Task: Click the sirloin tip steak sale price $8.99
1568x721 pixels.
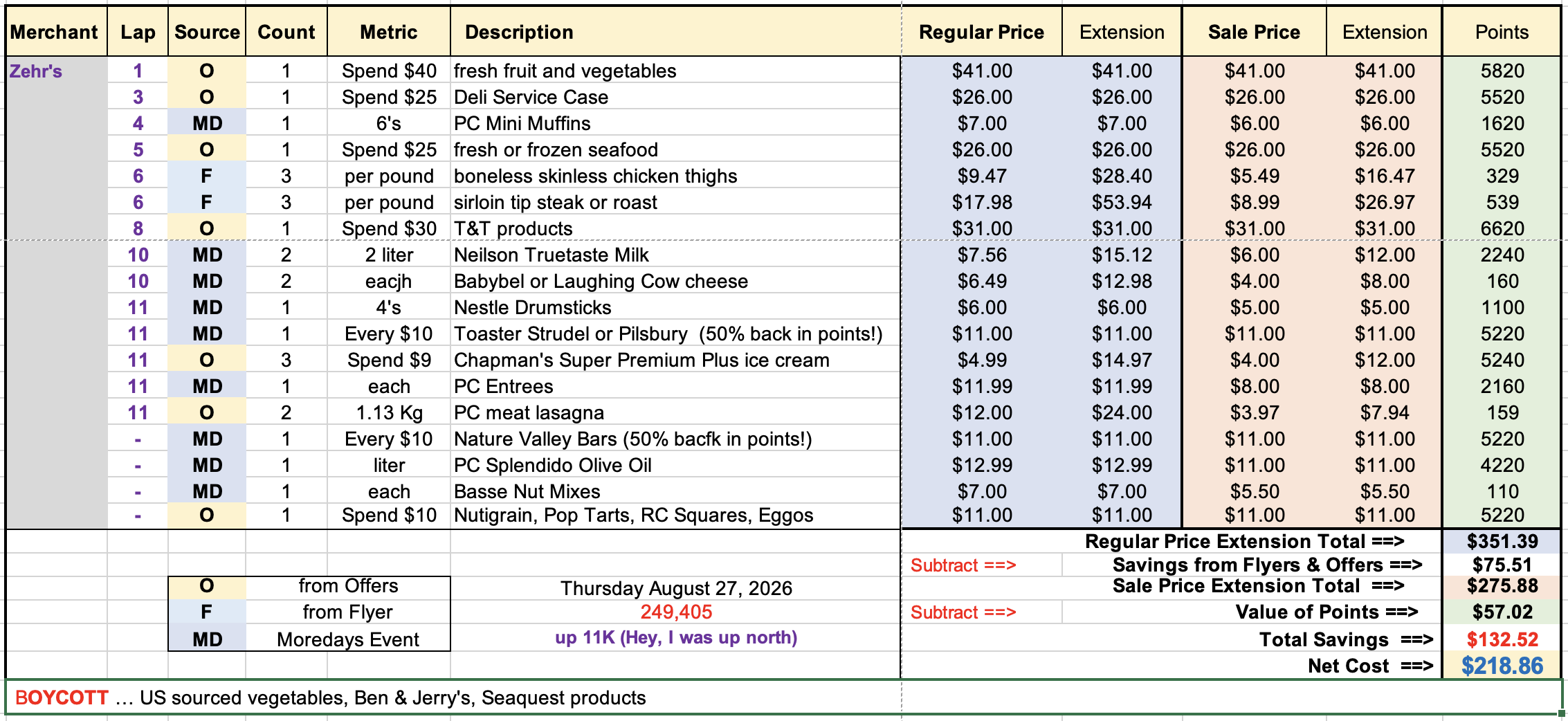Action: [x=1254, y=202]
